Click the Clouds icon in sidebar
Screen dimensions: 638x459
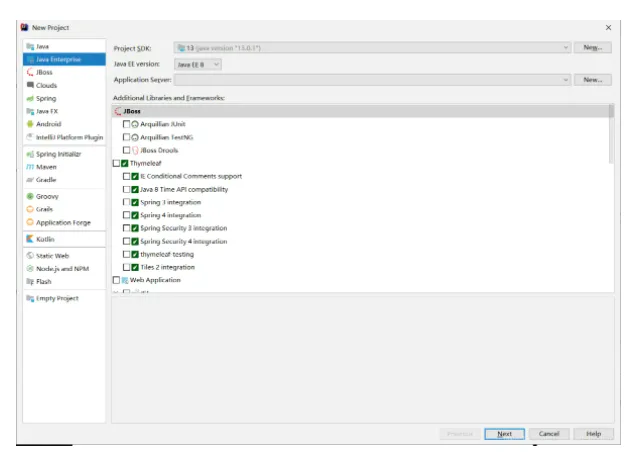pyautogui.click(x=30, y=85)
